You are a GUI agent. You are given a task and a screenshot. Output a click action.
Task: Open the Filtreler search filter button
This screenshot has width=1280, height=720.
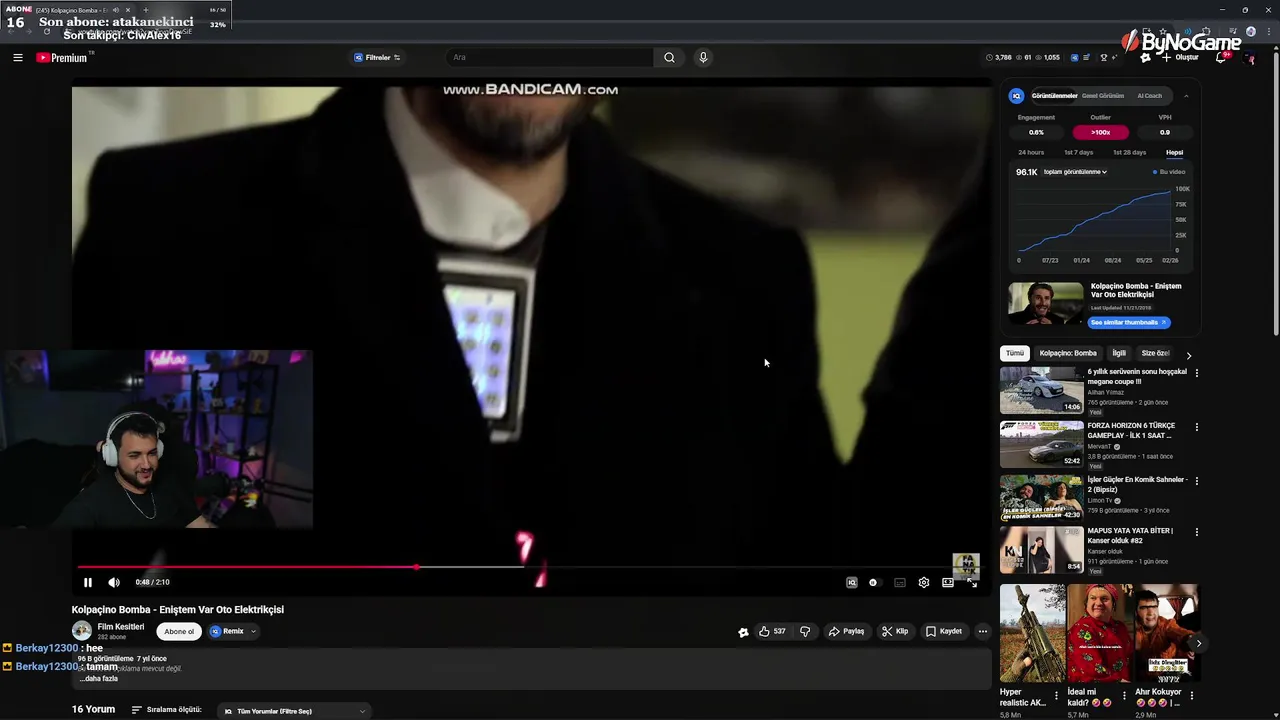[x=377, y=58]
